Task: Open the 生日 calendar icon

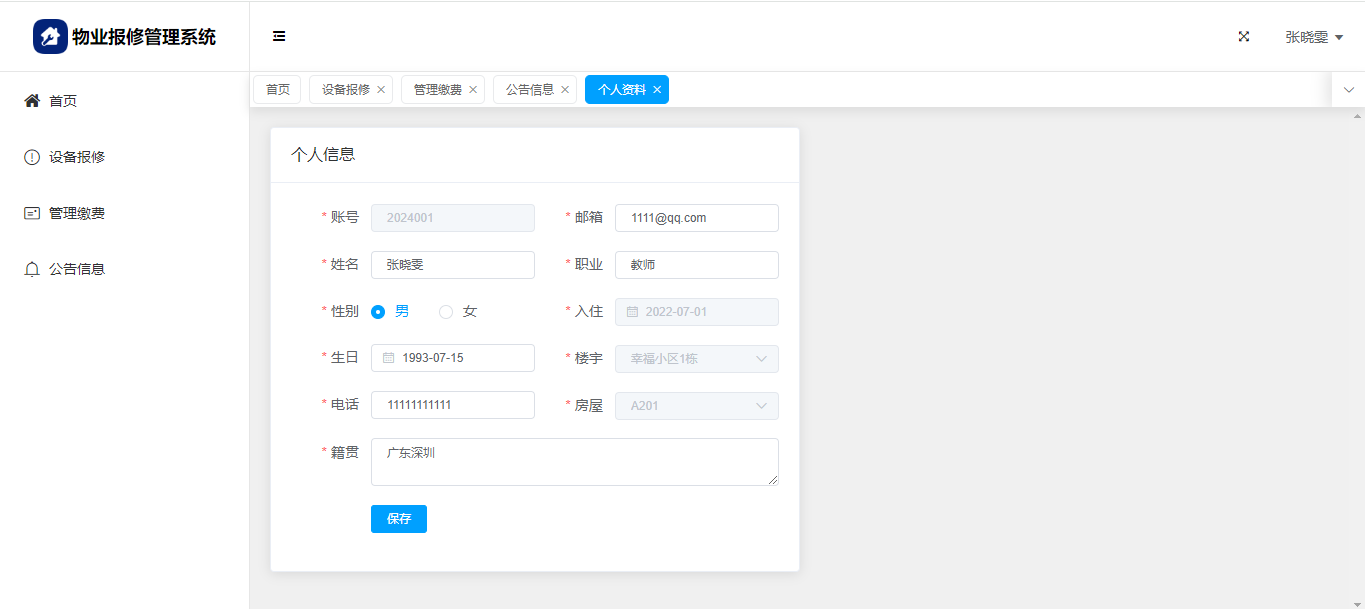Action: click(388, 358)
